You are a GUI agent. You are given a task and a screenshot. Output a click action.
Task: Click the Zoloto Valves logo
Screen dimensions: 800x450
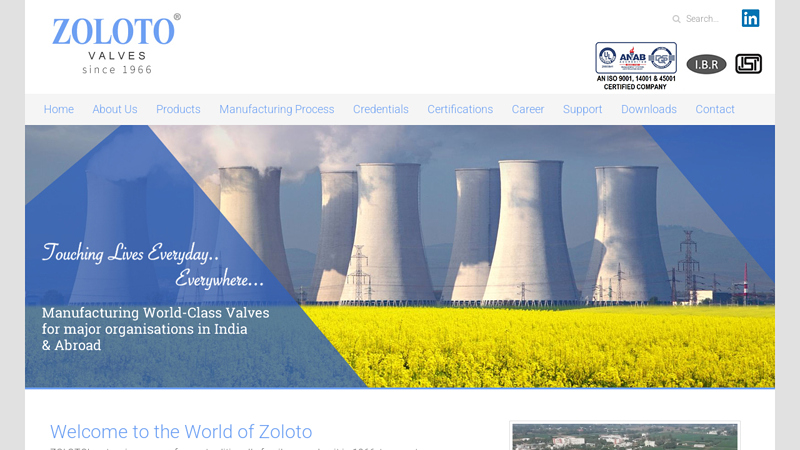116,44
